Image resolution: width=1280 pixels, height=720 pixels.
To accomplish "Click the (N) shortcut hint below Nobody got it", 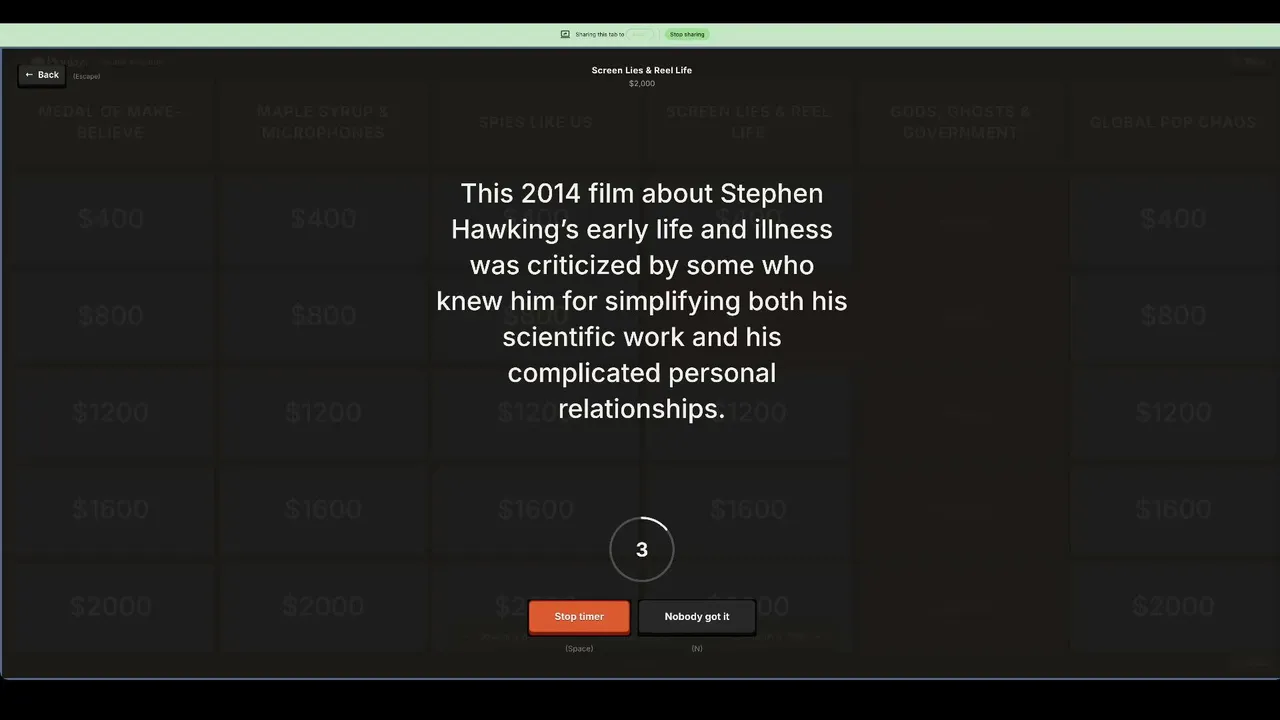I will pyautogui.click(x=697, y=649).
